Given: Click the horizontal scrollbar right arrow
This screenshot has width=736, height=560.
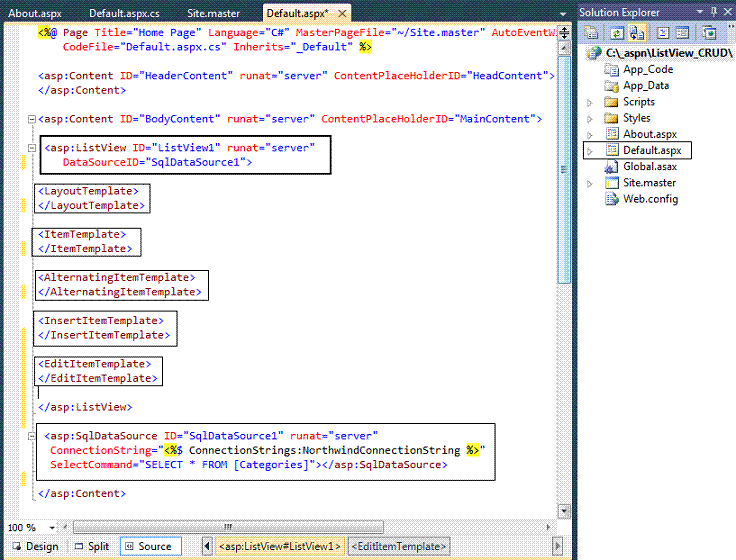Looking at the screenshot, I should coord(548,527).
